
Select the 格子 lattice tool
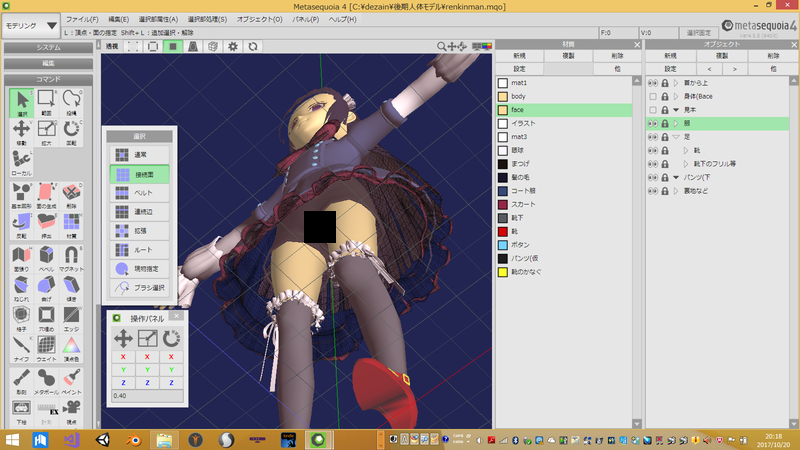point(21,318)
